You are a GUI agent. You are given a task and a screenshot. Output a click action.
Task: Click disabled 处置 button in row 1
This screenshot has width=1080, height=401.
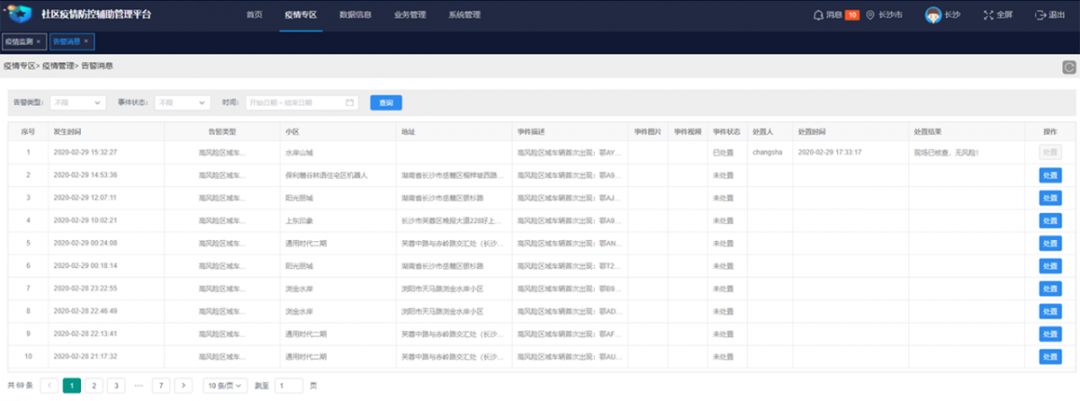[x=1050, y=152]
